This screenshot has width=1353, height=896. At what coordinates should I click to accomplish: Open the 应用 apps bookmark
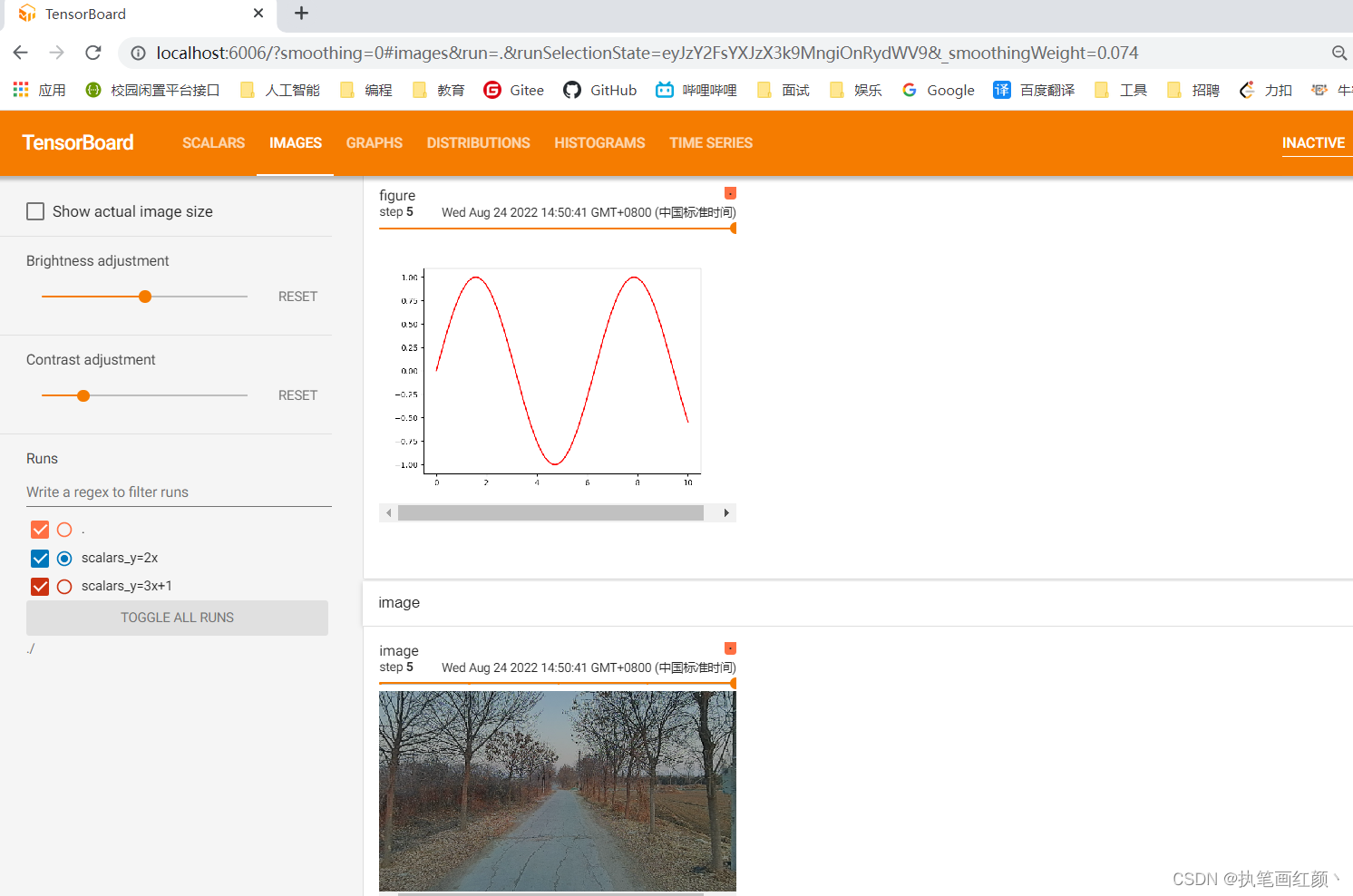[x=39, y=90]
